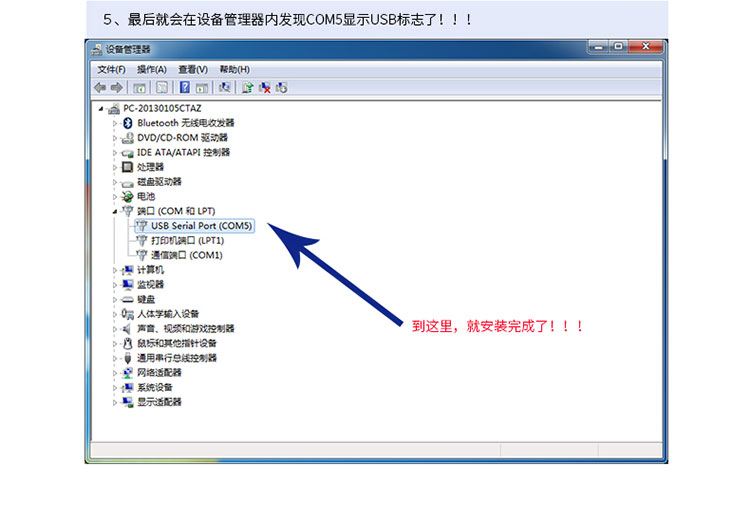Expand the DVD/CD-ROM 驱动器 node

[x=115, y=138]
